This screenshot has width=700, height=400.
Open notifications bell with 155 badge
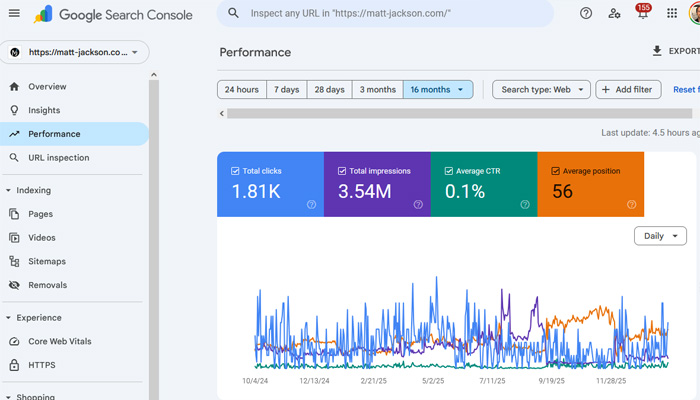tap(643, 12)
